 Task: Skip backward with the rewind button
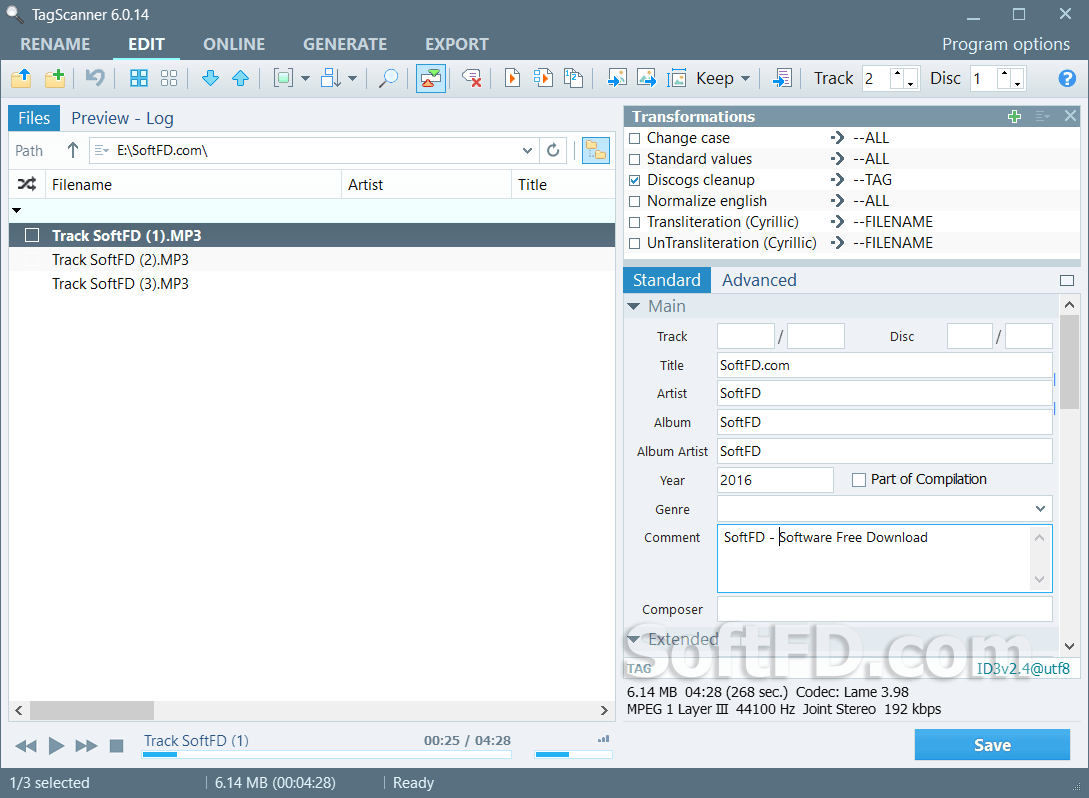coord(26,746)
